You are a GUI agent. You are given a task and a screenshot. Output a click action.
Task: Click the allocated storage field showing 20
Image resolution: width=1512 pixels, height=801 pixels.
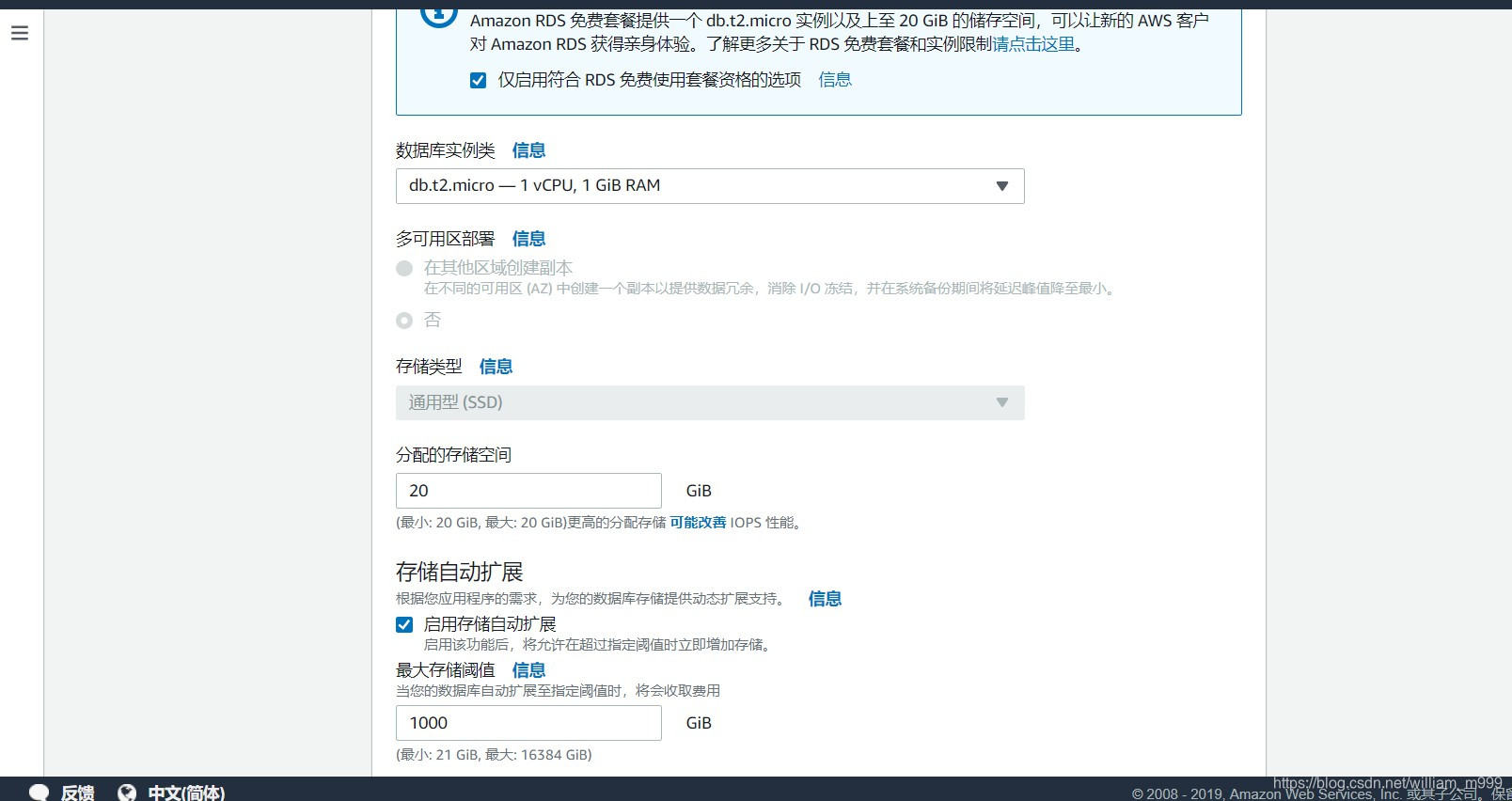528,491
